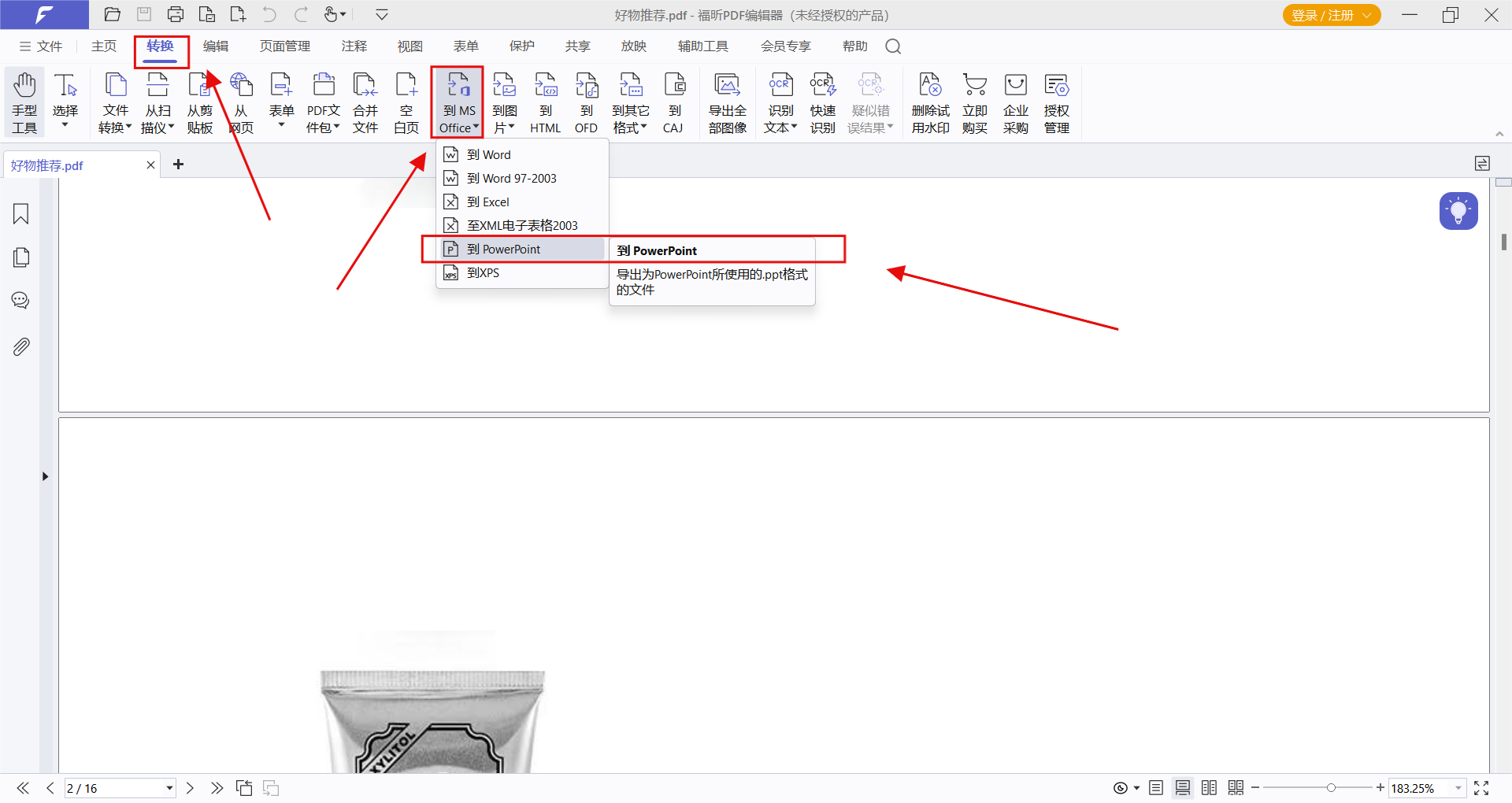1512x803 pixels.
Task: Create PDF from clipboard (从剪贴板)
Action: point(200,103)
